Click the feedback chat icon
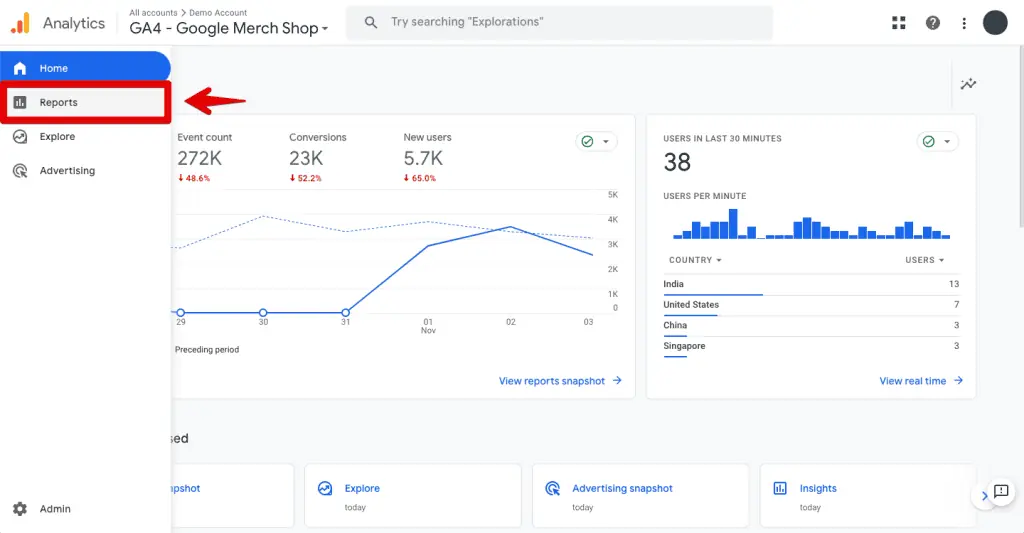The height and width of the screenshot is (533, 1024). [x=1001, y=491]
